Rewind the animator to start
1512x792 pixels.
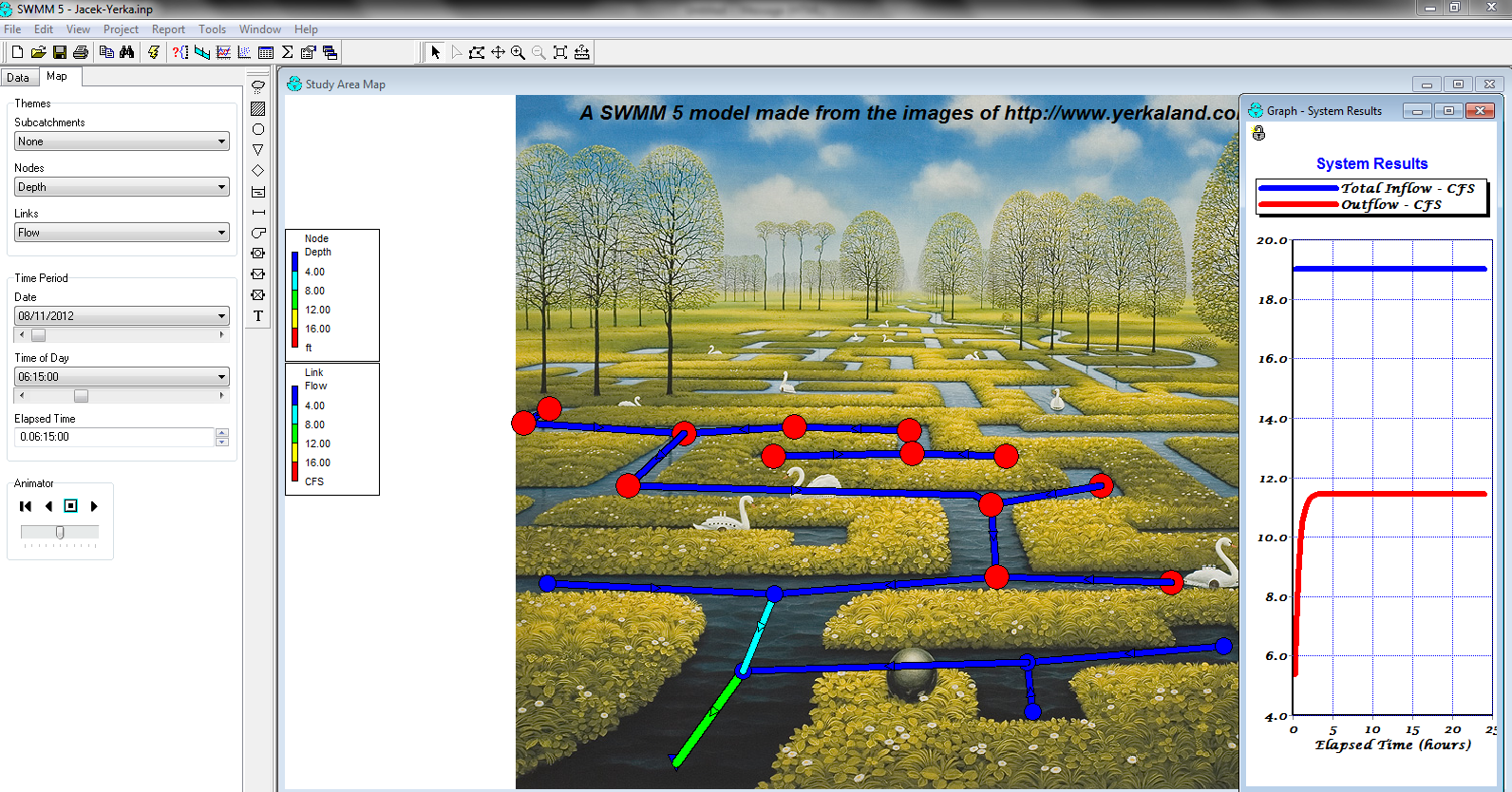point(26,506)
